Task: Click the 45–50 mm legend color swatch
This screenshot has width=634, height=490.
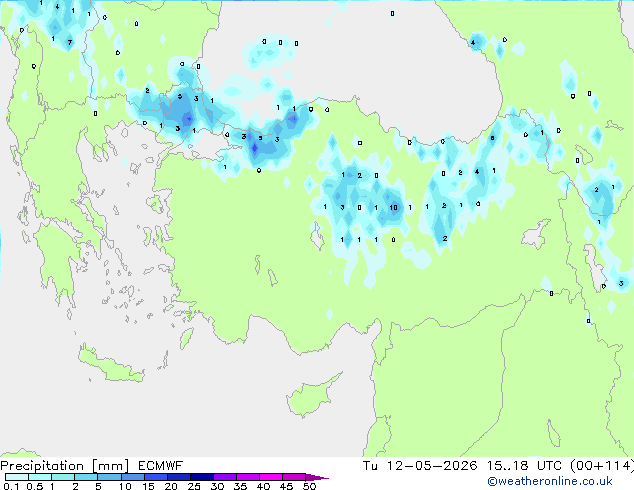Action: (x=294, y=477)
